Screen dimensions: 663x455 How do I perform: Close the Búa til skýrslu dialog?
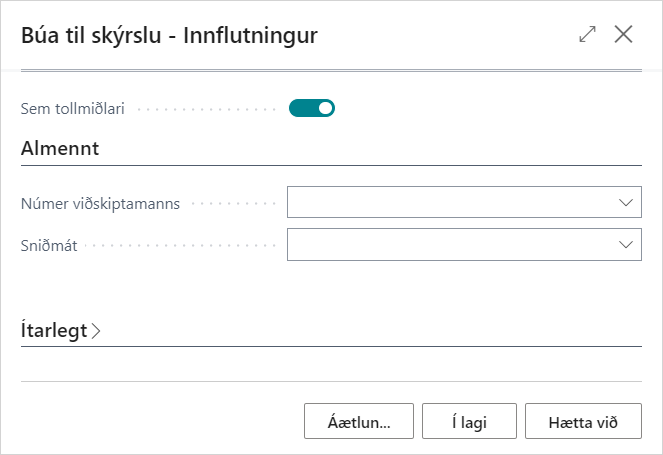[x=624, y=34]
